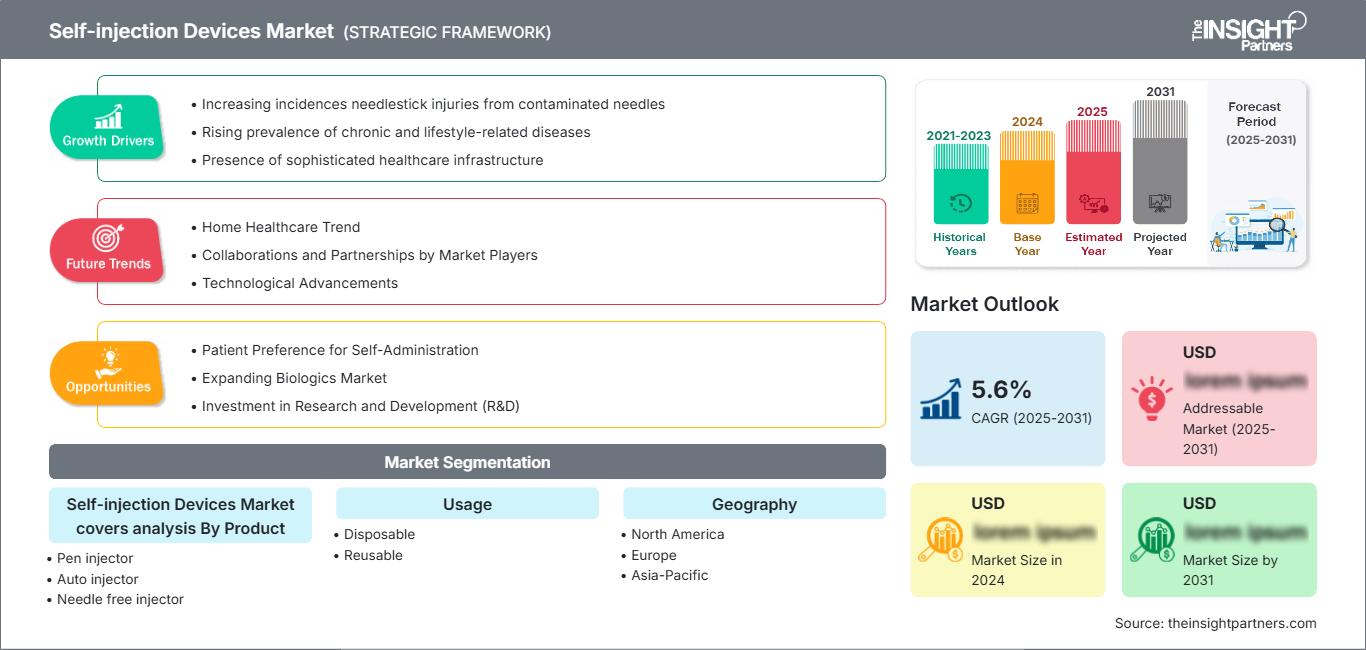Switch to the Usage tab

coord(467,503)
